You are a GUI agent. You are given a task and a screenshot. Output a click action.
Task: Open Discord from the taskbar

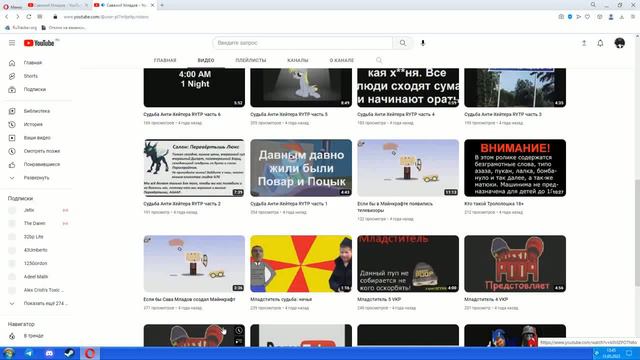(x=49, y=353)
